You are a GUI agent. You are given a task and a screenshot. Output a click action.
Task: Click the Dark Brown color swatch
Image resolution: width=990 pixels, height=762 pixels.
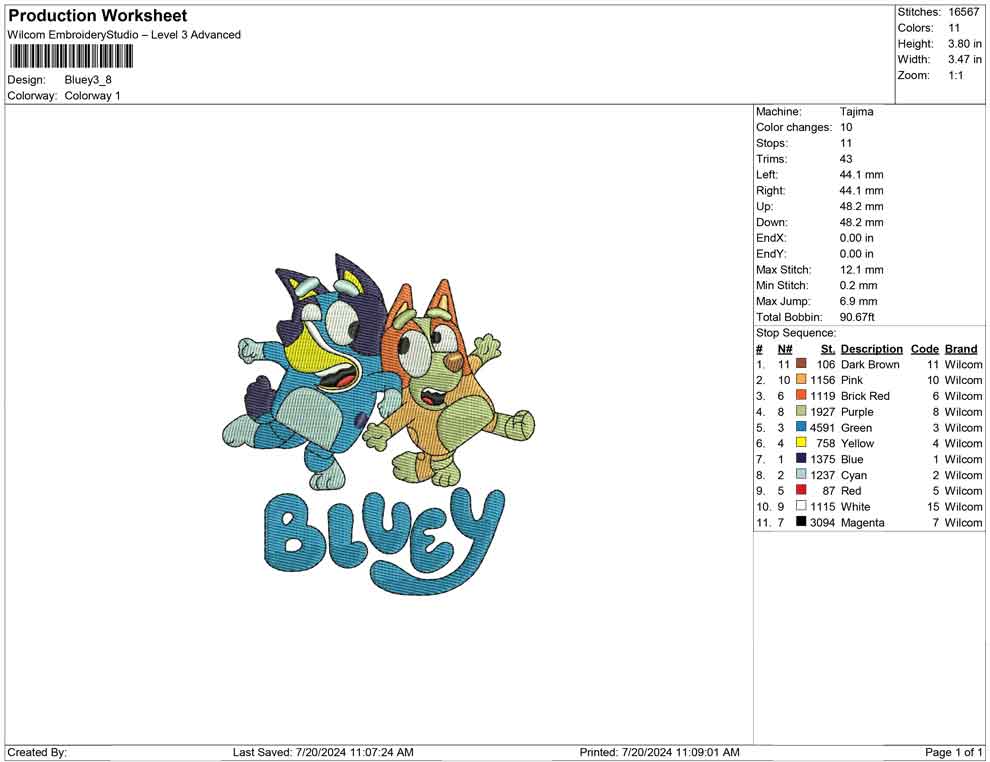tap(801, 364)
